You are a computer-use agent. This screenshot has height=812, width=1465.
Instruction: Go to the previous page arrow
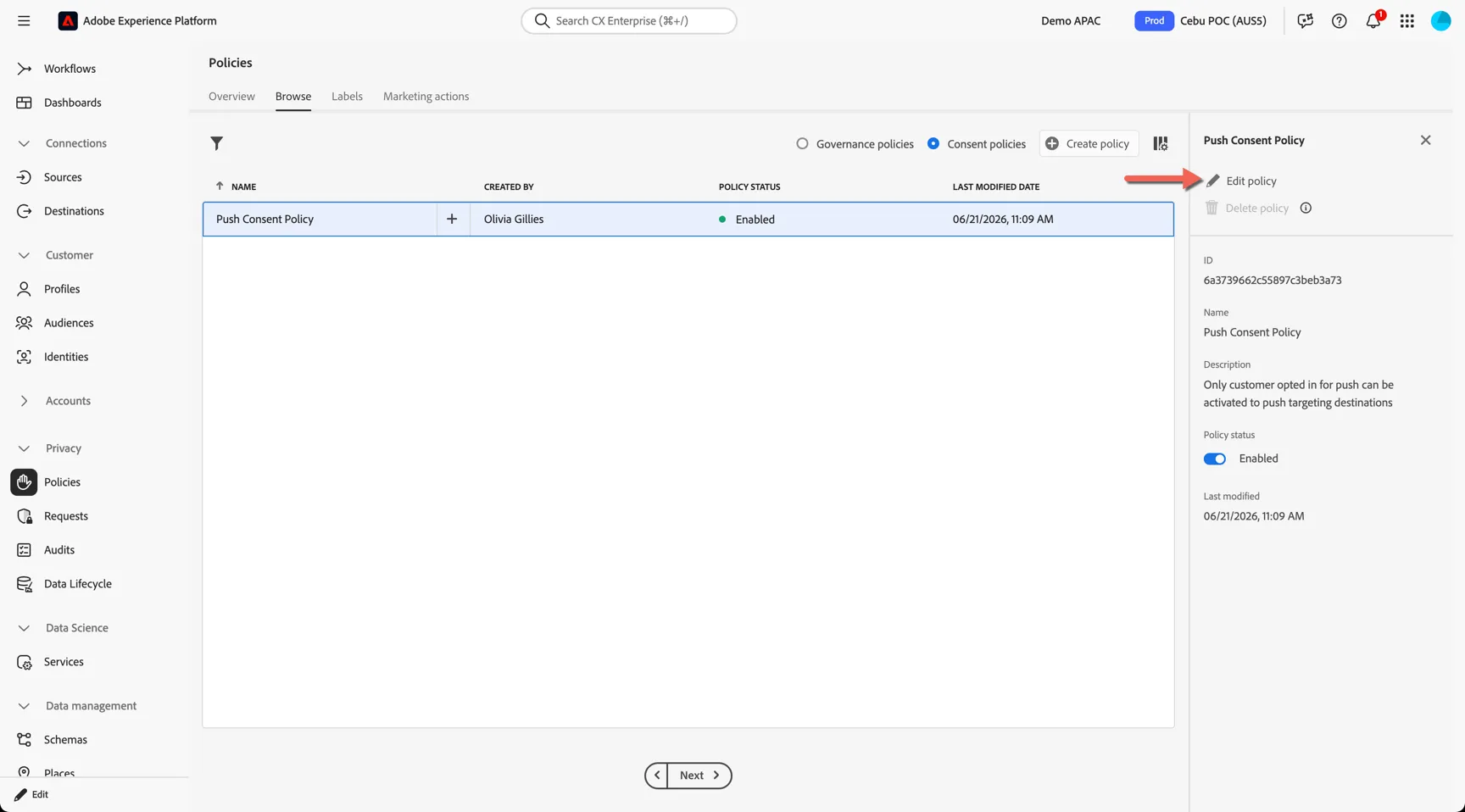(x=656, y=776)
